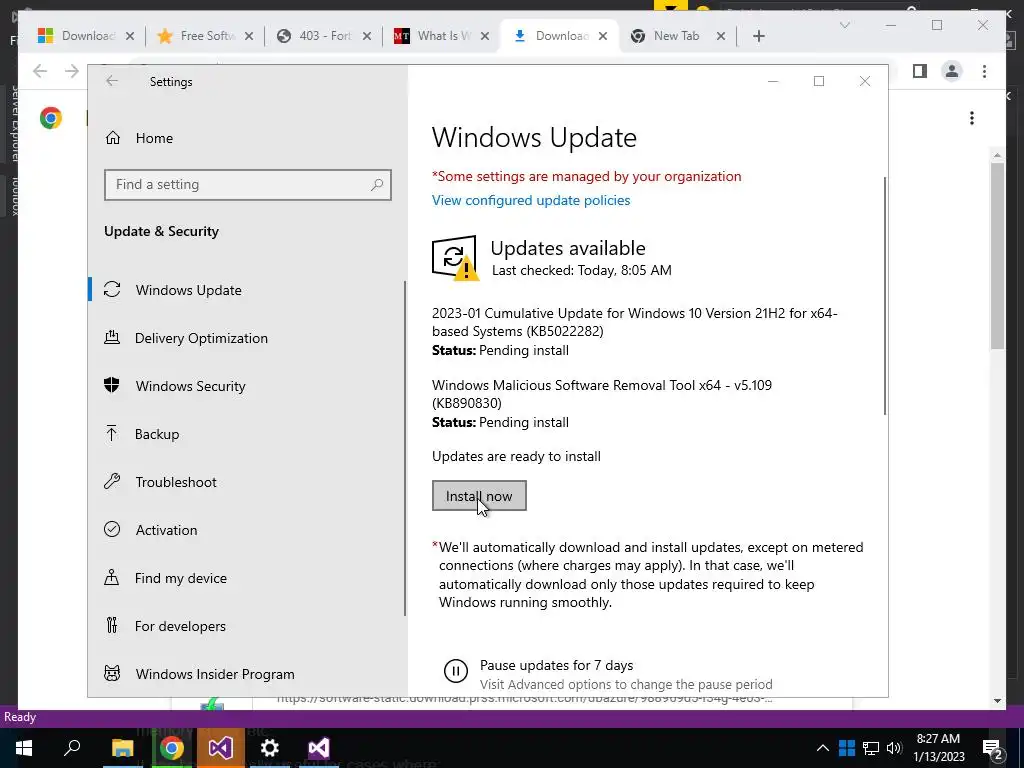The image size is (1024, 768).
Task: Click the search magnifier in Find a setting
Action: 377,185
